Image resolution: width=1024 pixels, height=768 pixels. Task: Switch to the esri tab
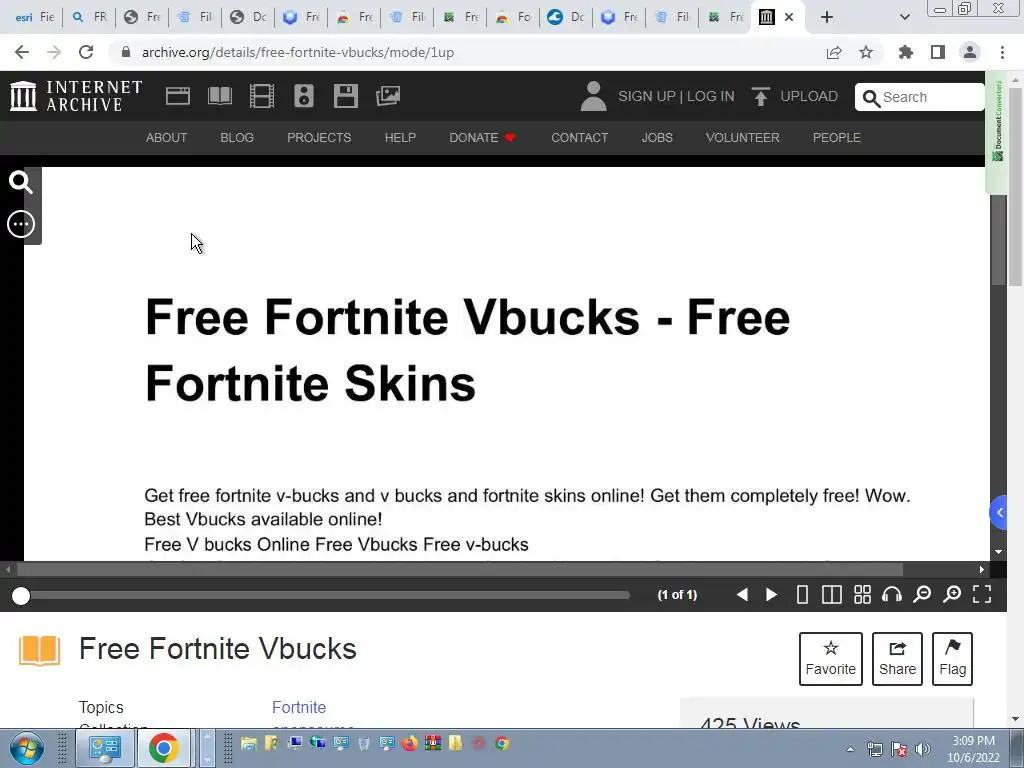[x=35, y=17]
